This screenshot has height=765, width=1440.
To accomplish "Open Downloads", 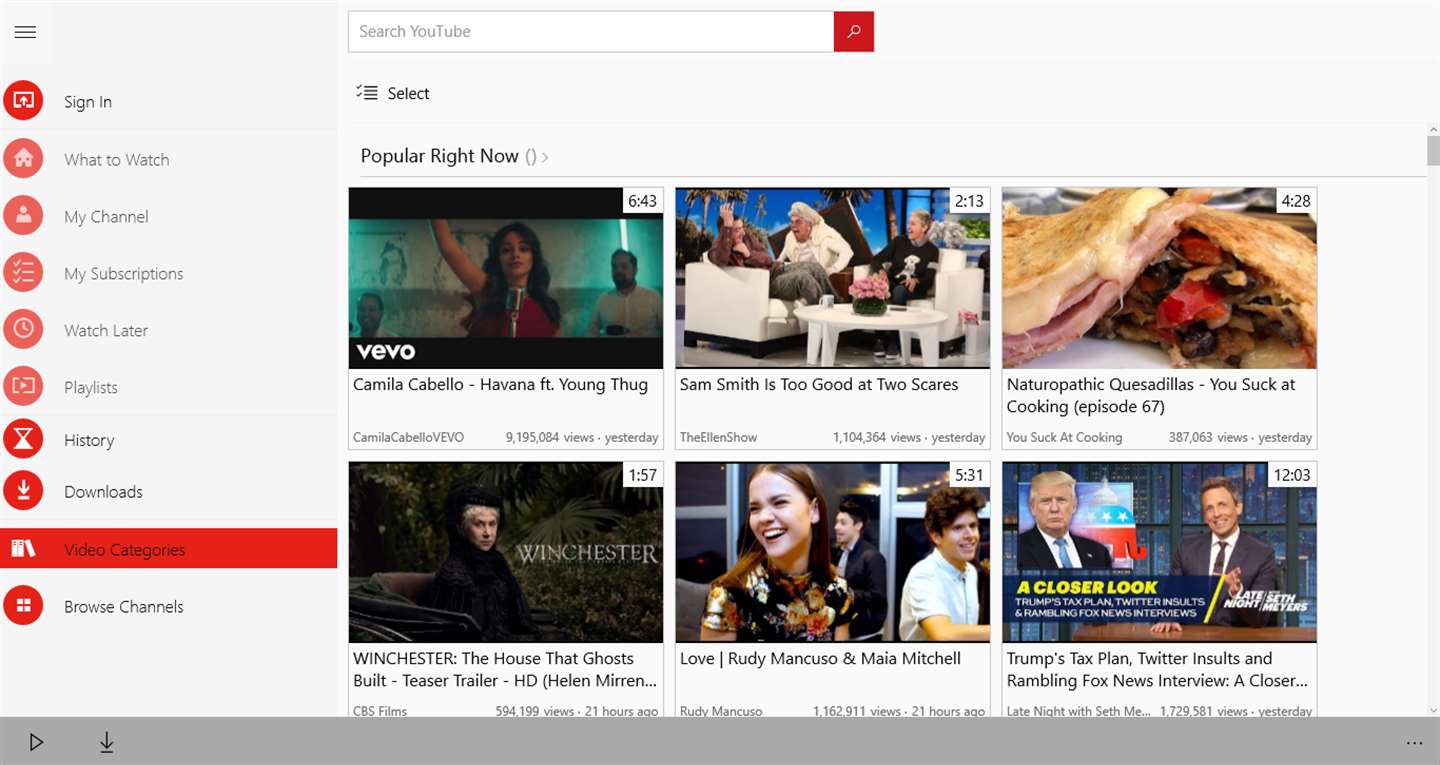I will (168, 491).
